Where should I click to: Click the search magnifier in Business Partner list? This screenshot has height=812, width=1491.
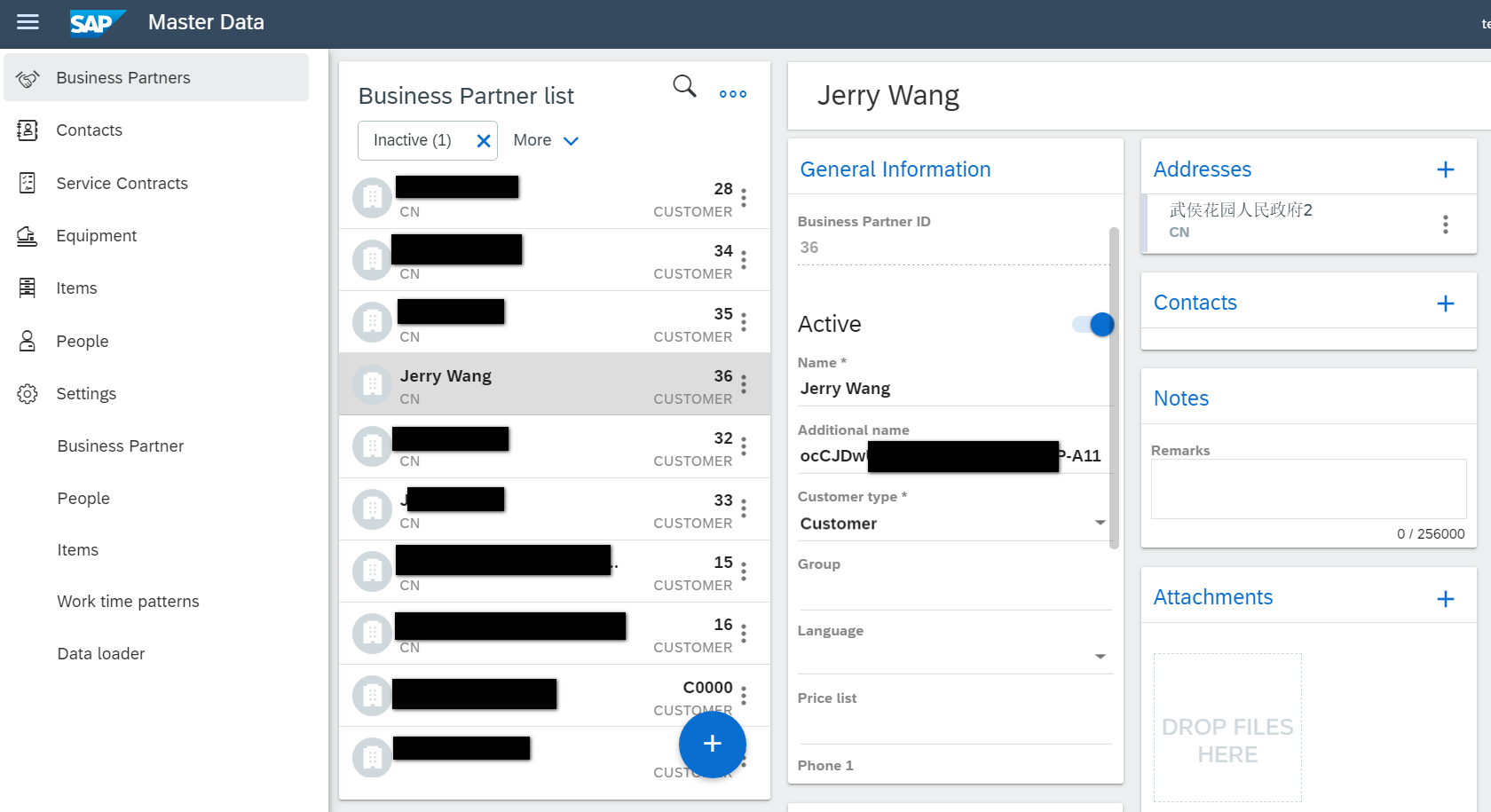(x=684, y=86)
